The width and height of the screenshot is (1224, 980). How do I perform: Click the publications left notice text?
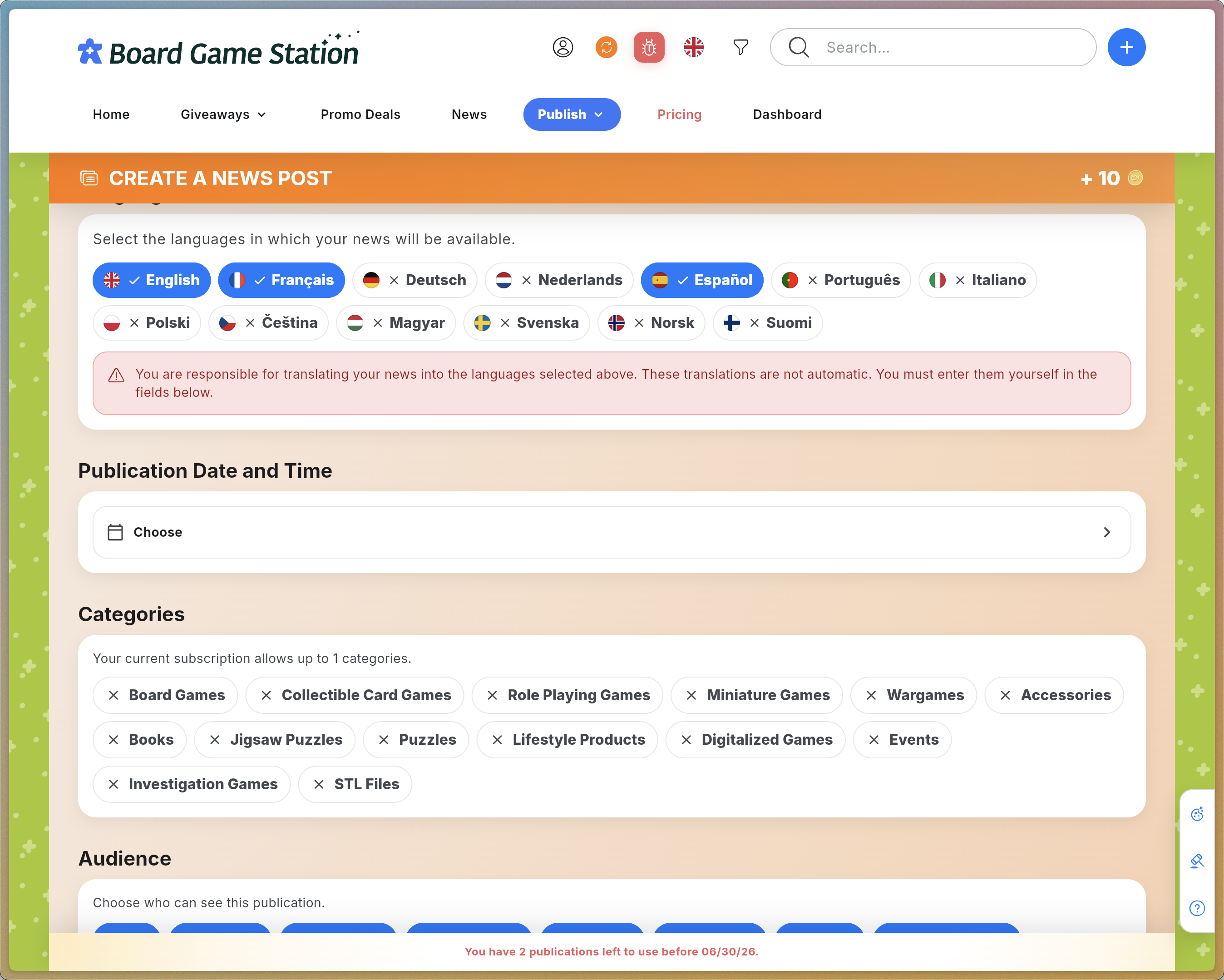(612, 951)
